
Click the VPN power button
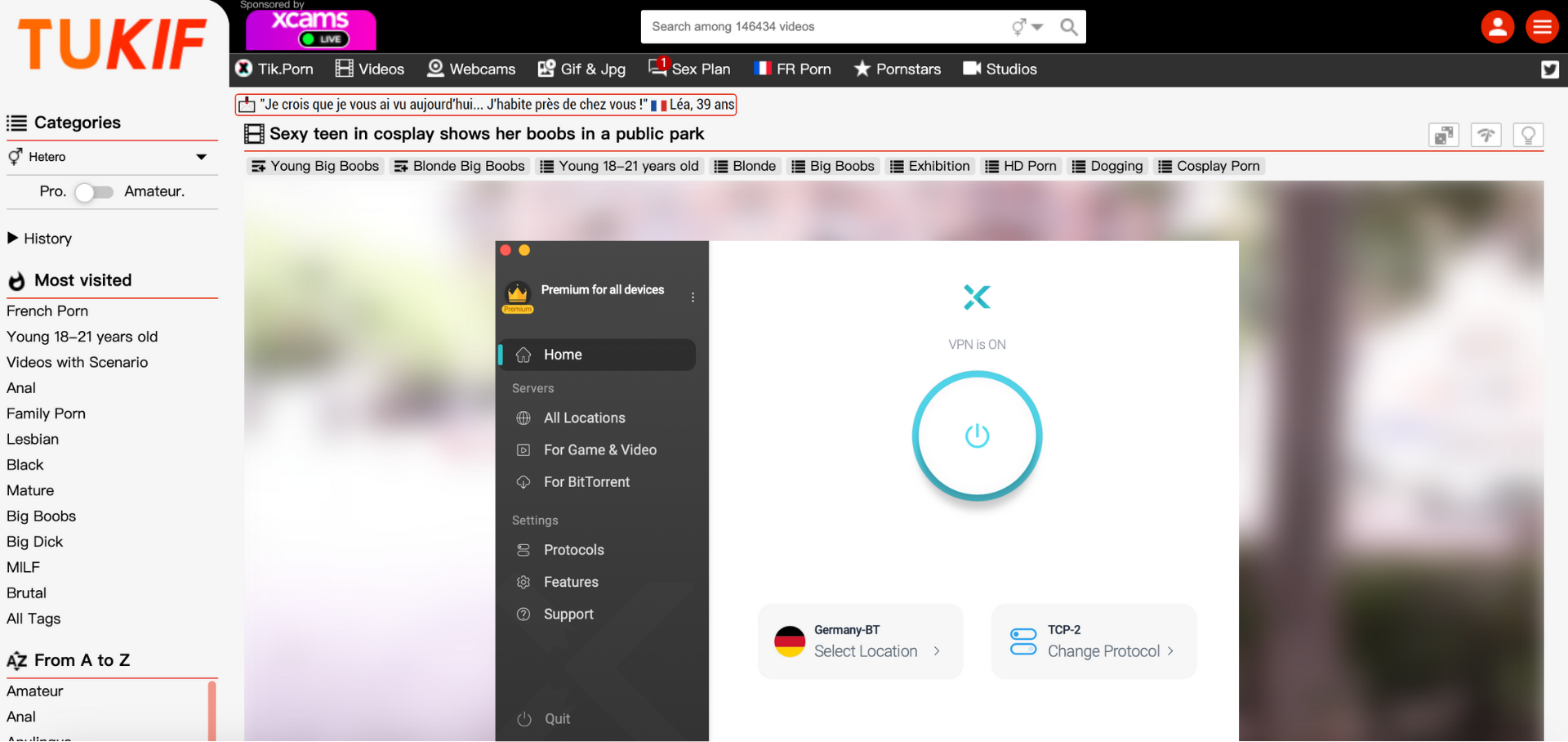[x=977, y=436]
